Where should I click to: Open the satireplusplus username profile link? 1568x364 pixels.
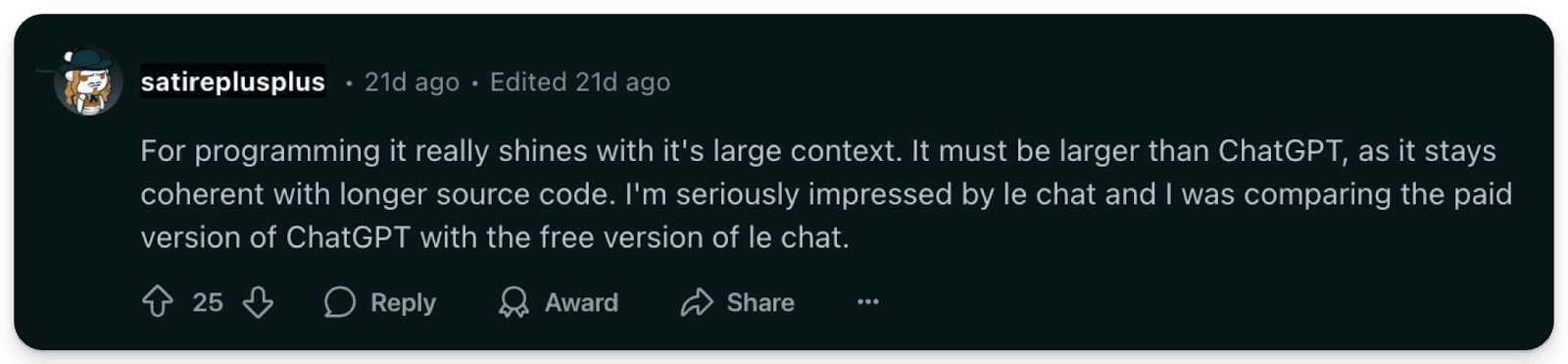point(233,82)
